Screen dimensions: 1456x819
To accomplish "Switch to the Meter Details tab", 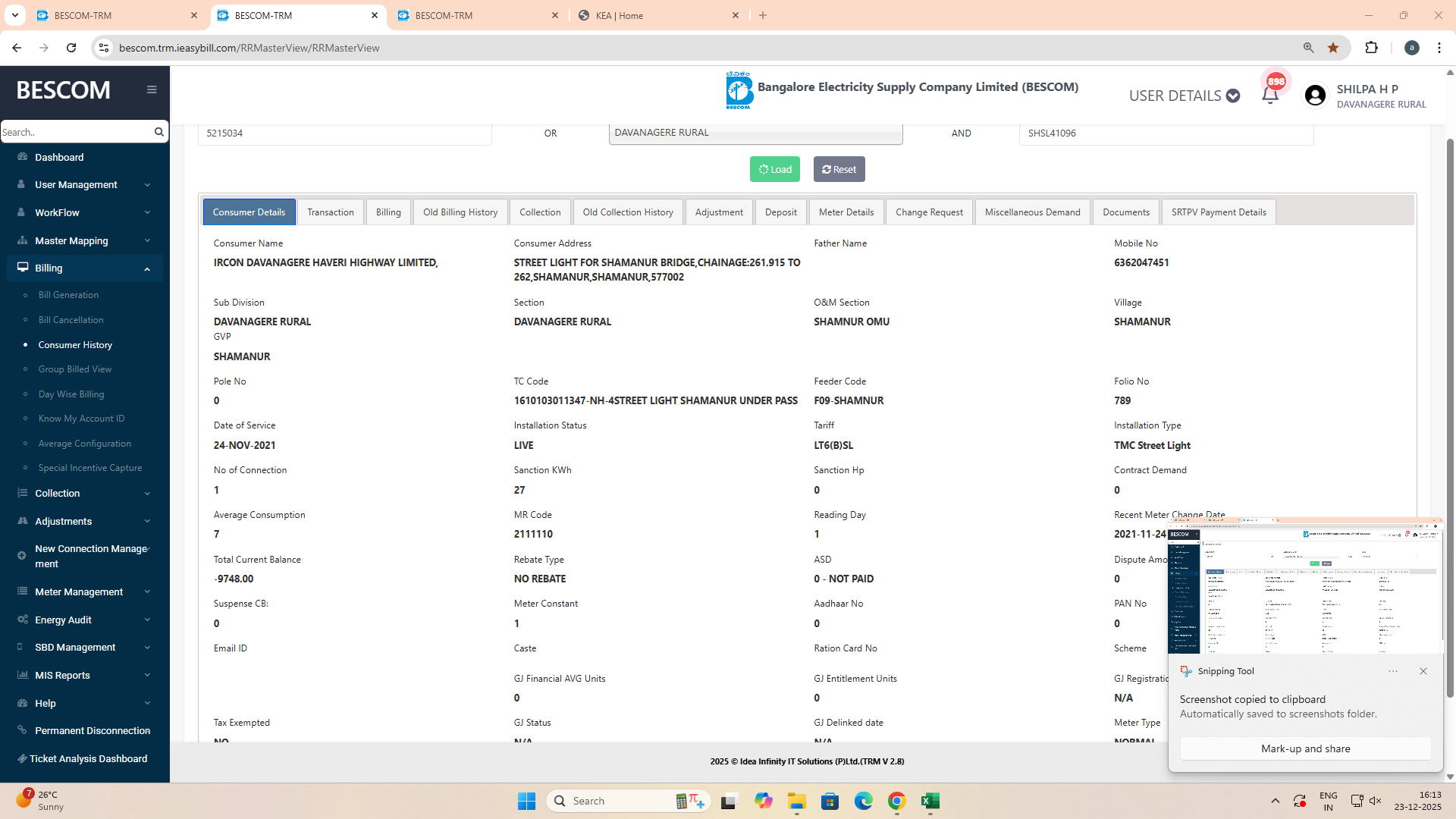I will click(x=846, y=212).
